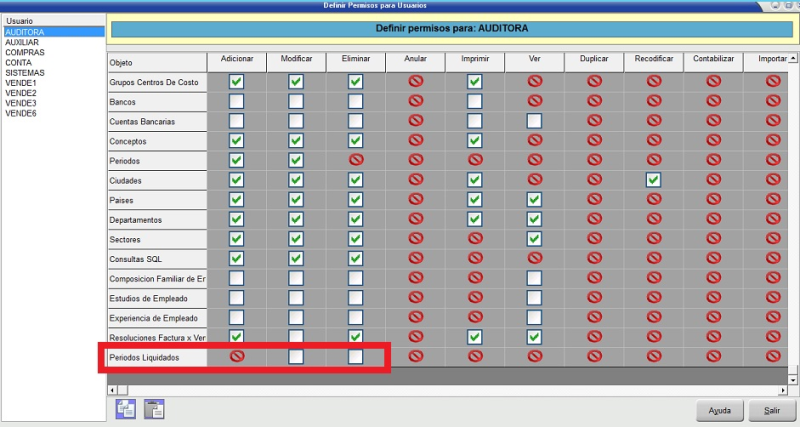
Task: Click the prohibited icon for Paises Recodificar
Action: [653, 199]
